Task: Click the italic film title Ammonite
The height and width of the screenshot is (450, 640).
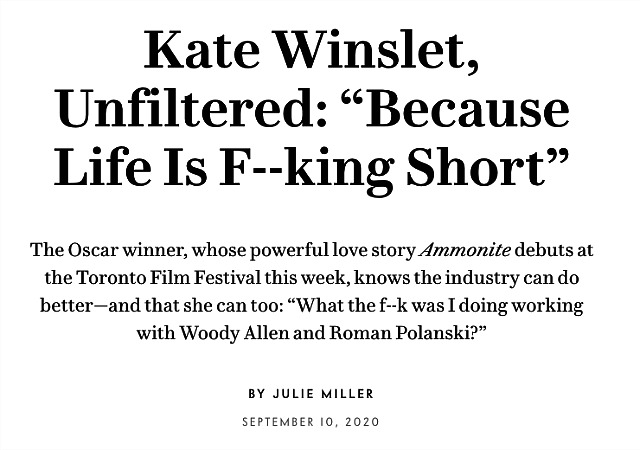Action: (x=465, y=250)
